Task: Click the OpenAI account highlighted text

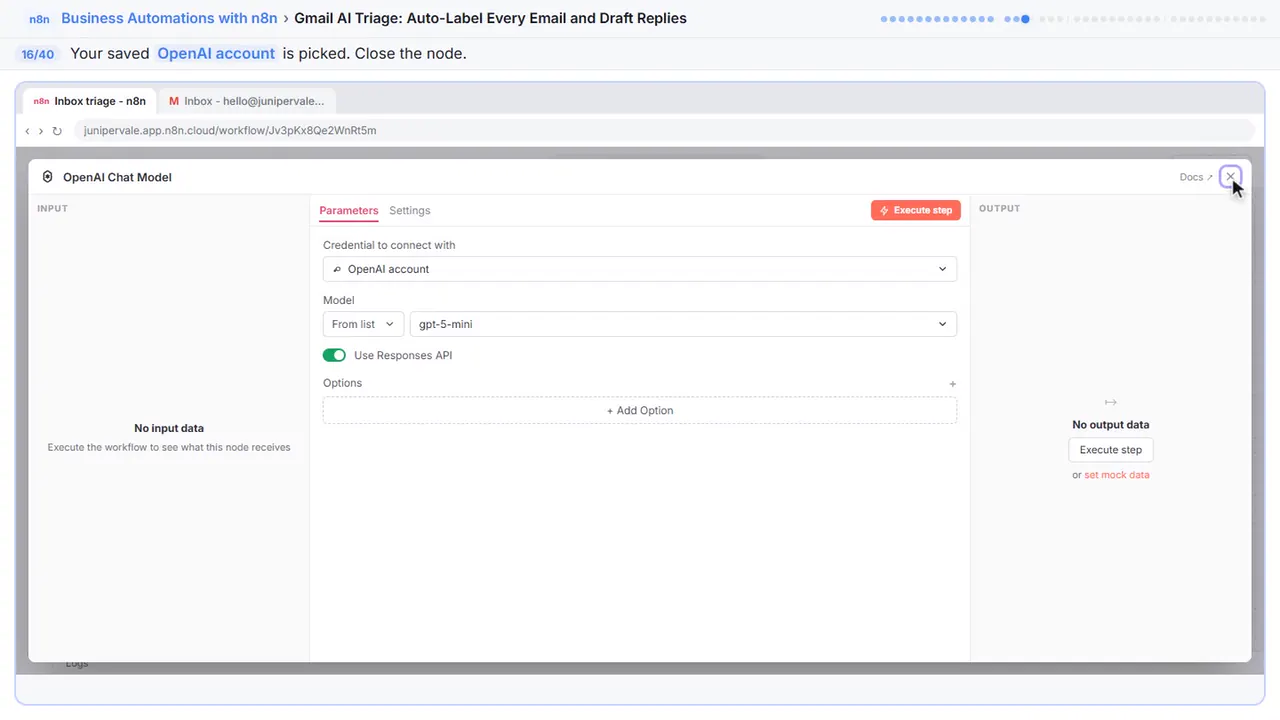Action: tap(216, 53)
